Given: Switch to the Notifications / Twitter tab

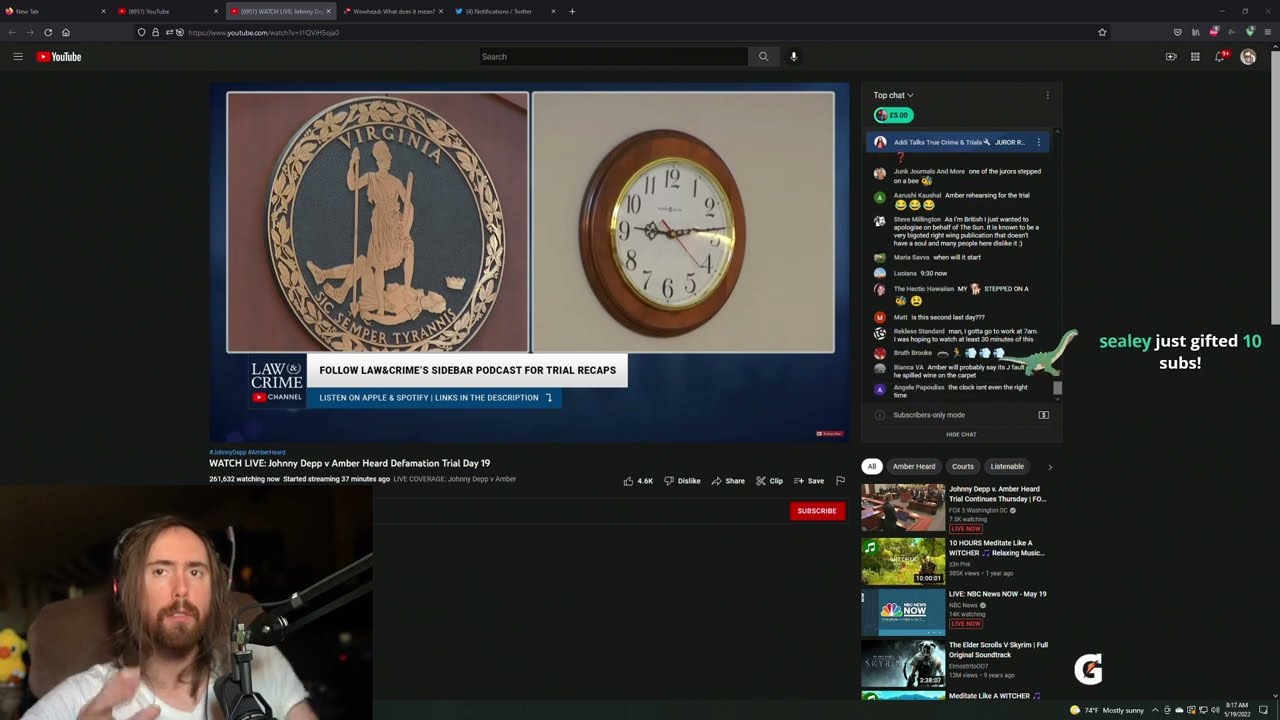Looking at the screenshot, I should point(506,11).
